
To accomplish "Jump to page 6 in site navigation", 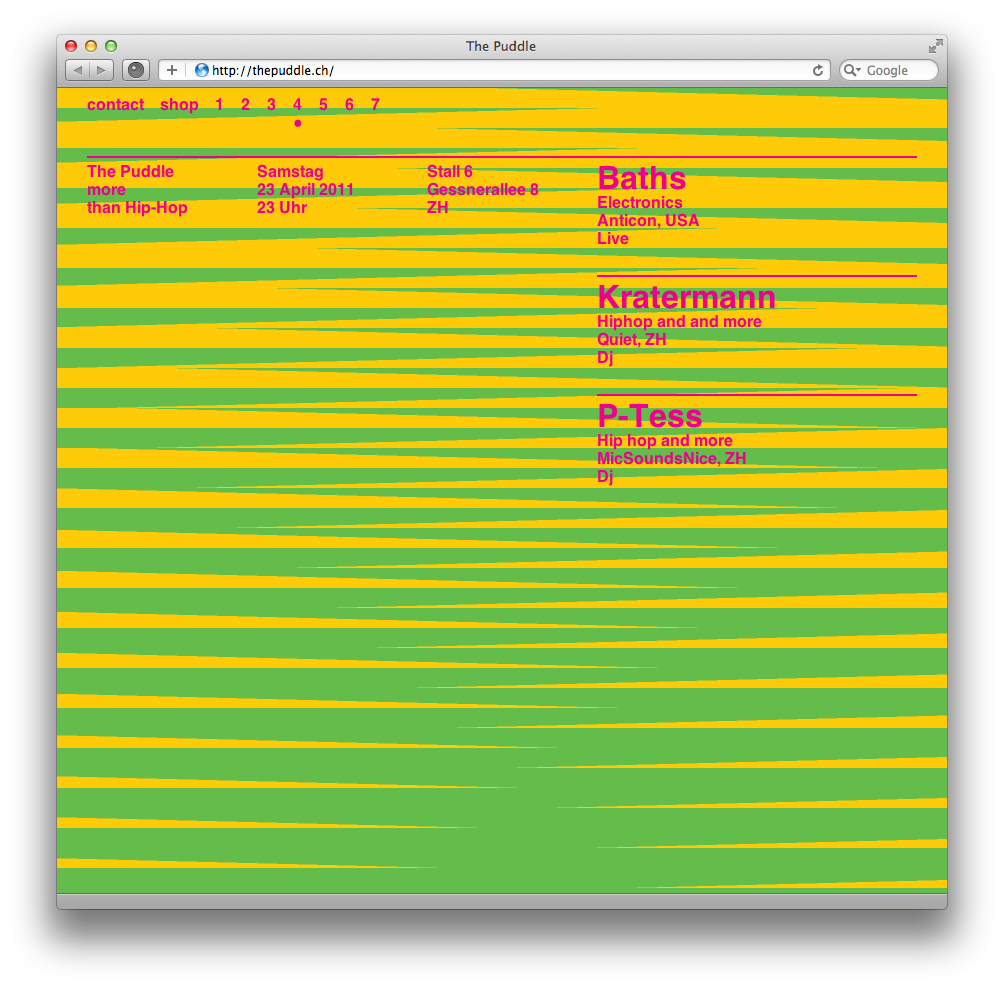I will tap(349, 105).
